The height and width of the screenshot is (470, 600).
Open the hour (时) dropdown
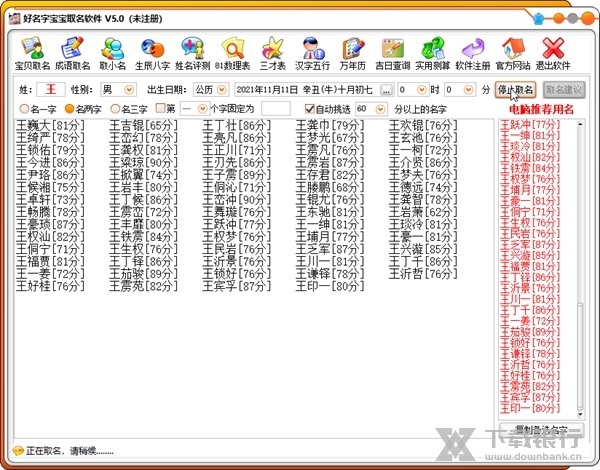[x=422, y=90]
